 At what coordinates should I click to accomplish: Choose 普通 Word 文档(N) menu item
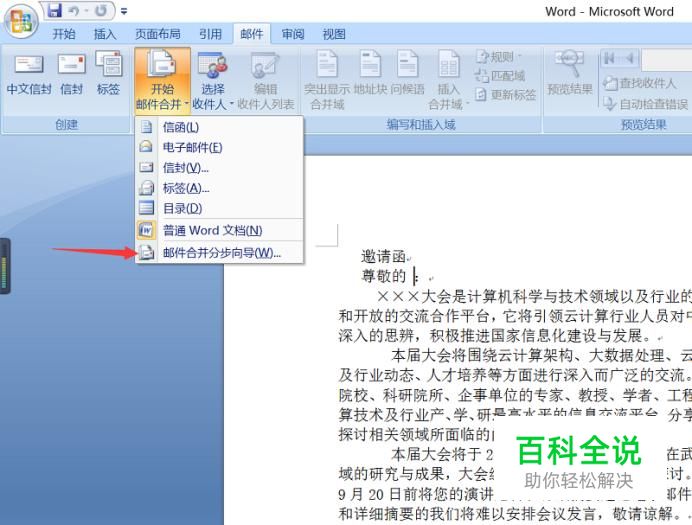(x=219, y=230)
